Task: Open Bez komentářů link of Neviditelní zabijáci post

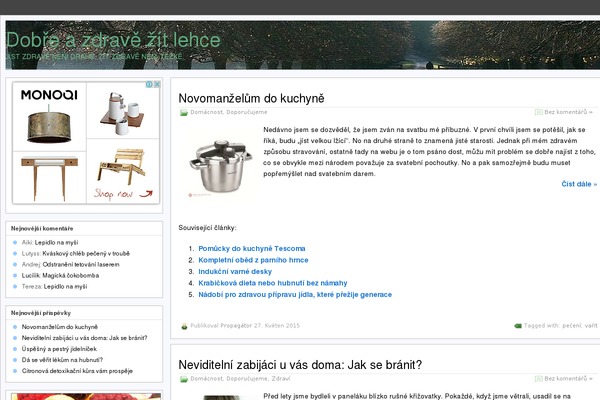Action: pos(568,379)
